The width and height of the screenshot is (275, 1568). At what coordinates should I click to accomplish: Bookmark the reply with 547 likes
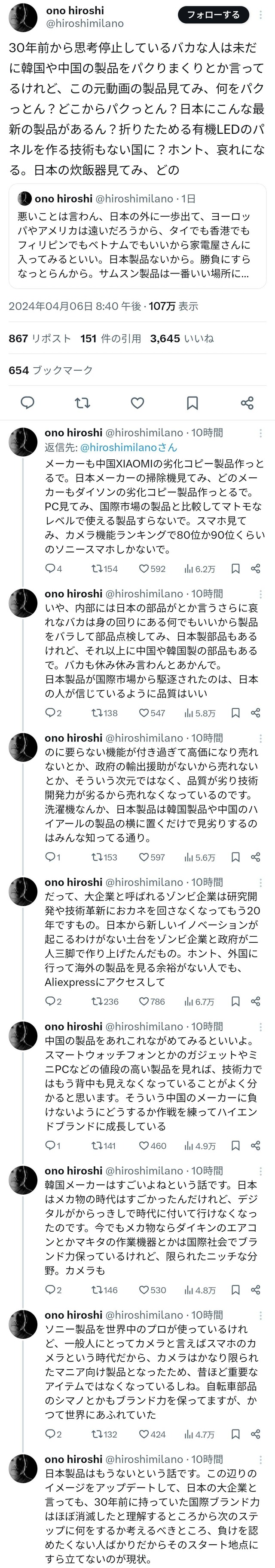pyautogui.click(x=235, y=713)
